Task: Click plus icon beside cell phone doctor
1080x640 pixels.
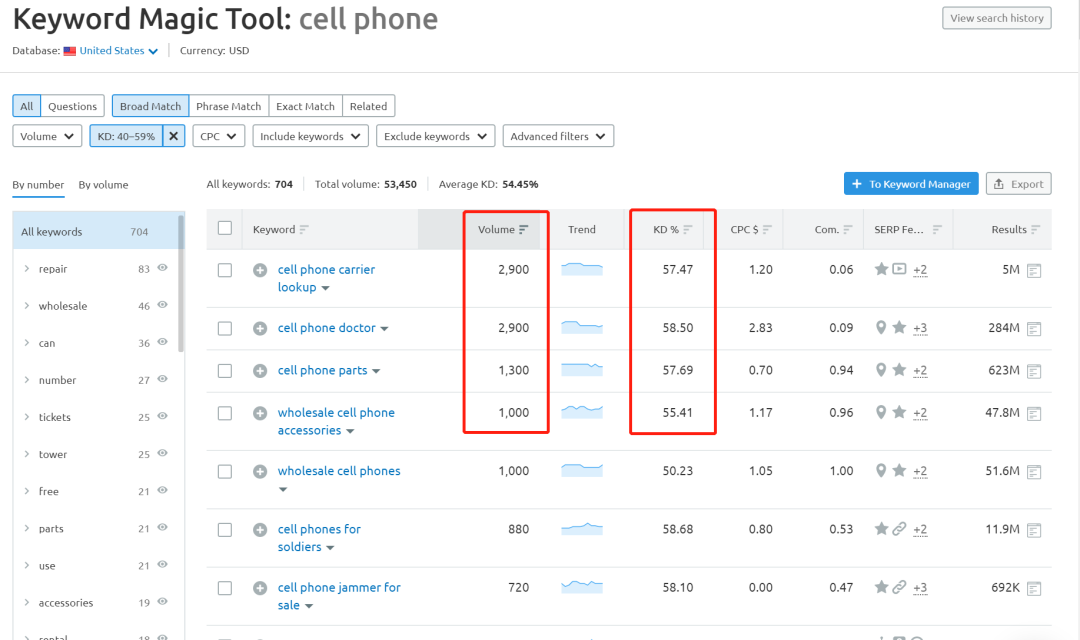Action: 259,328
